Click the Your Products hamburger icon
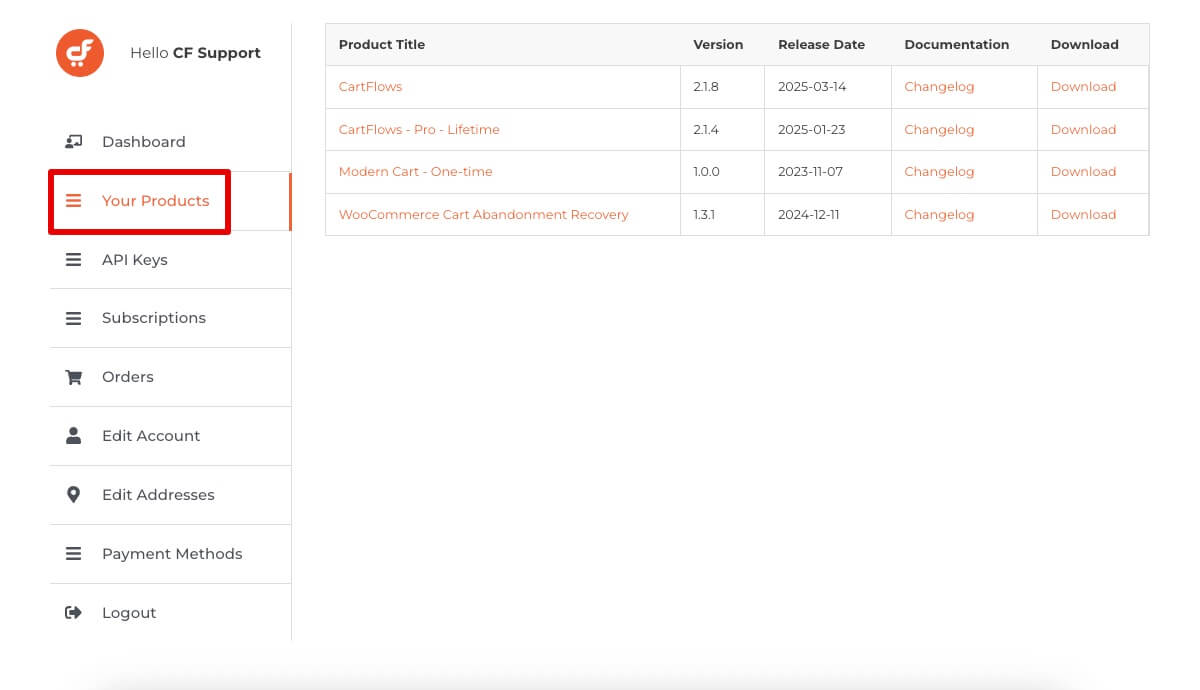The width and height of the screenshot is (1200, 690). (x=73, y=201)
